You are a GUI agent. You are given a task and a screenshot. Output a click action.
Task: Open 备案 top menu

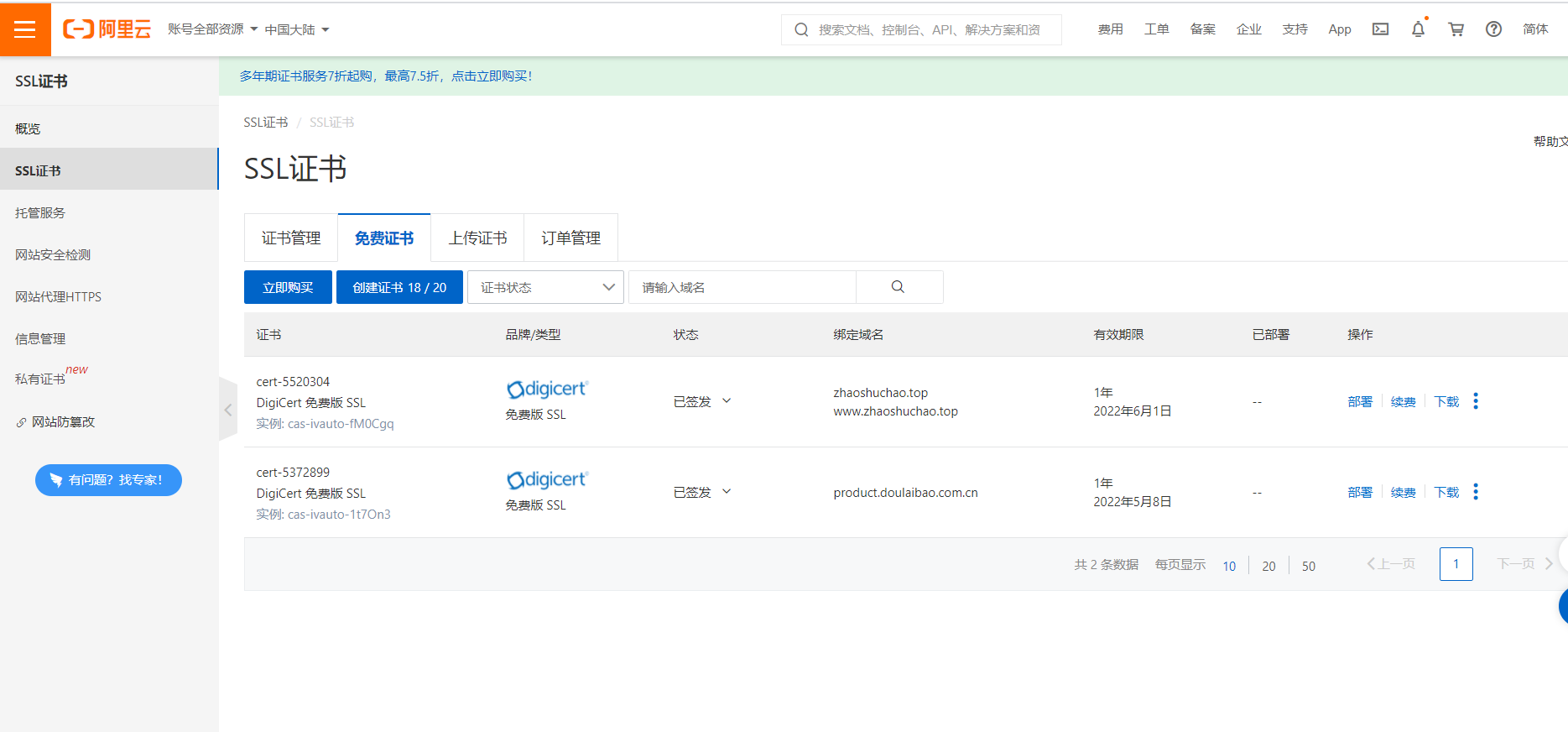pos(1202,29)
